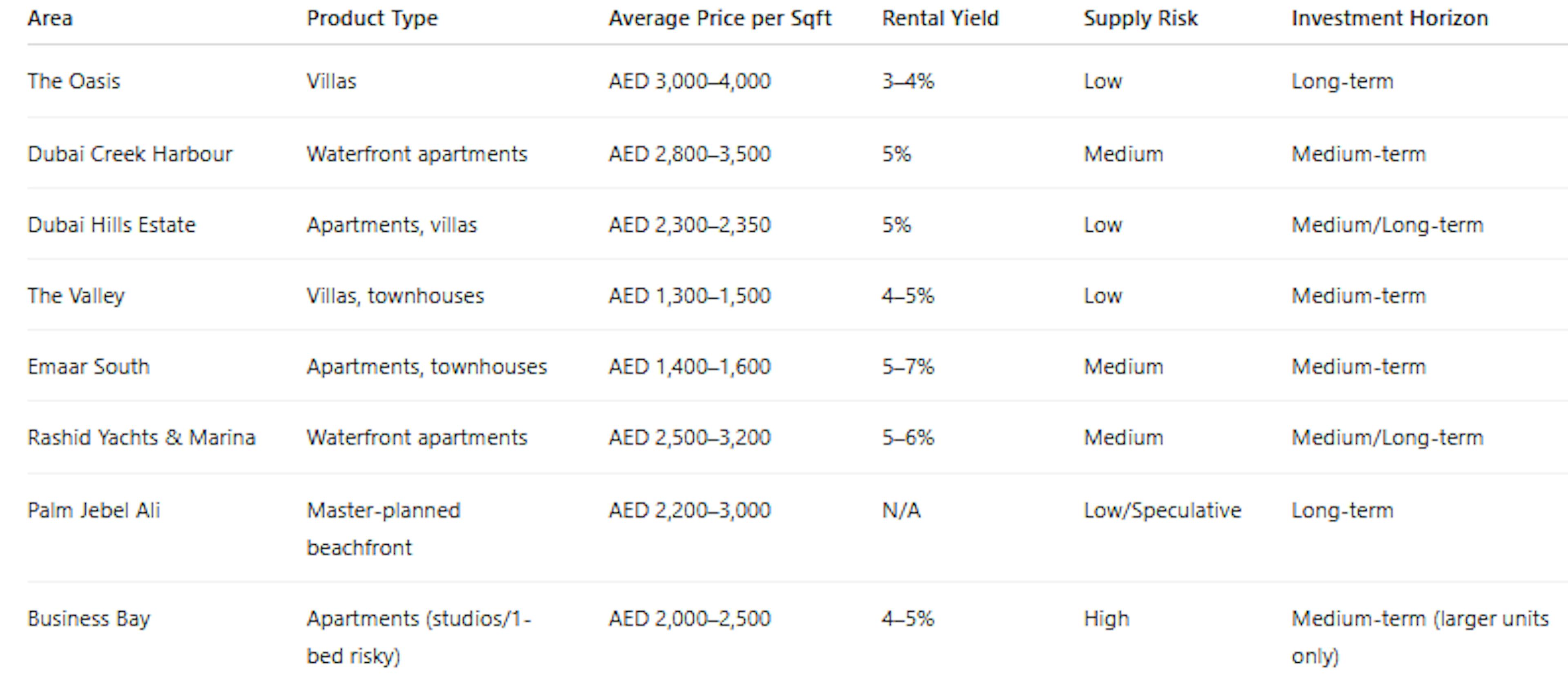The height and width of the screenshot is (695, 1568).
Task: Select the 5–7% rental yield cell
Action: tap(908, 366)
